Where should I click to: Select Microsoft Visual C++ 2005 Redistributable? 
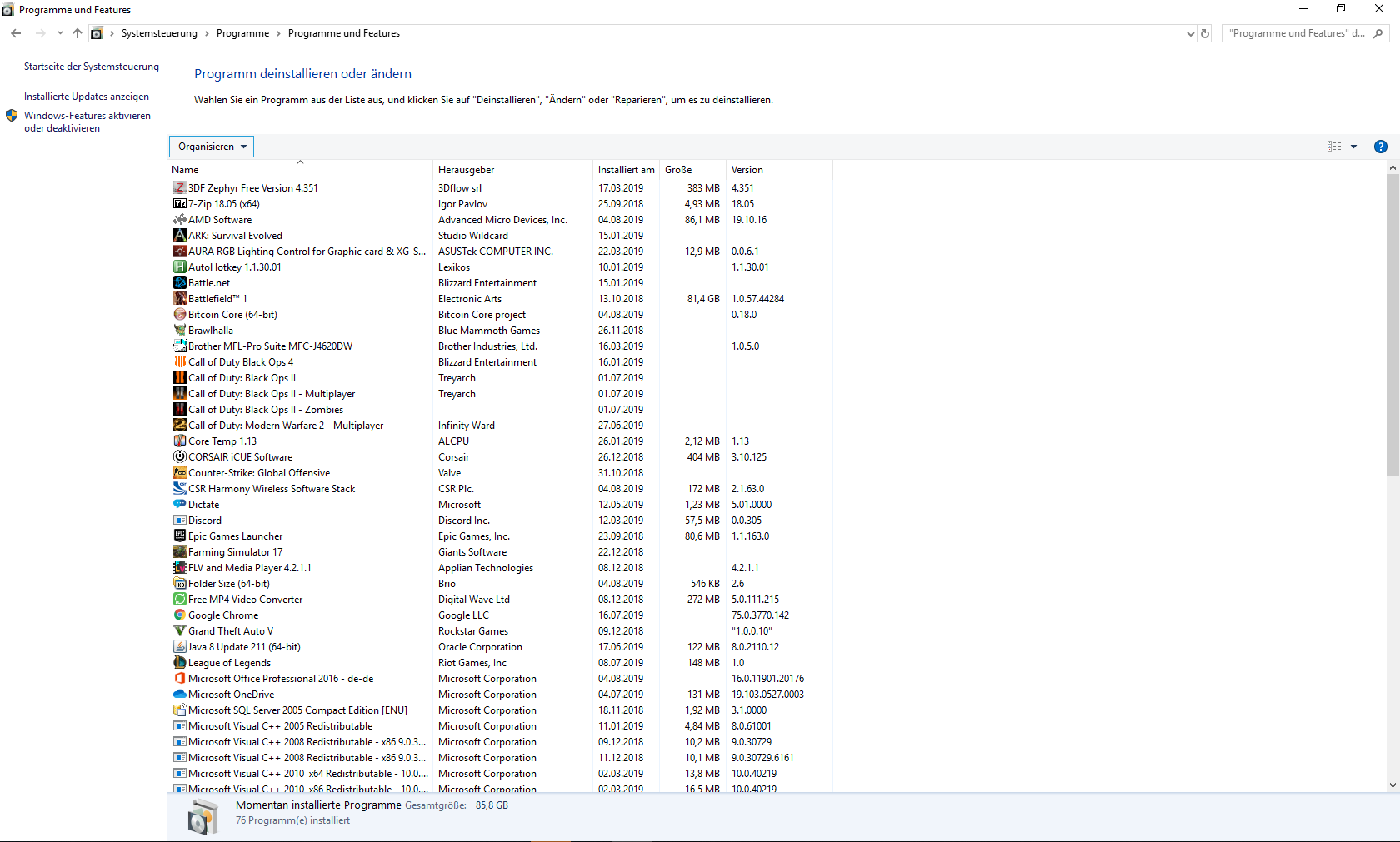(x=501, y=726)
